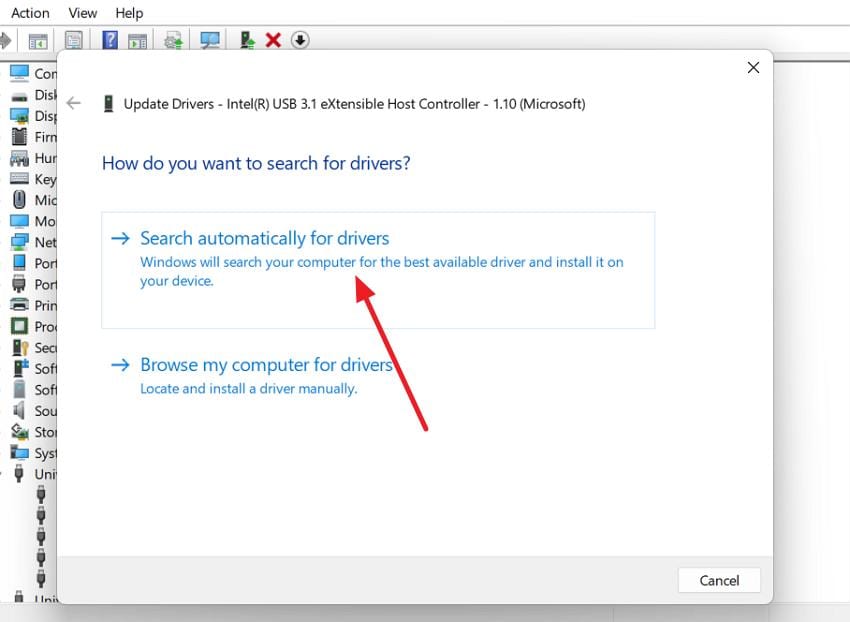Open the Action menu
Image resolution: width=850 pixels, height=622 pixels.
(29, 12)
